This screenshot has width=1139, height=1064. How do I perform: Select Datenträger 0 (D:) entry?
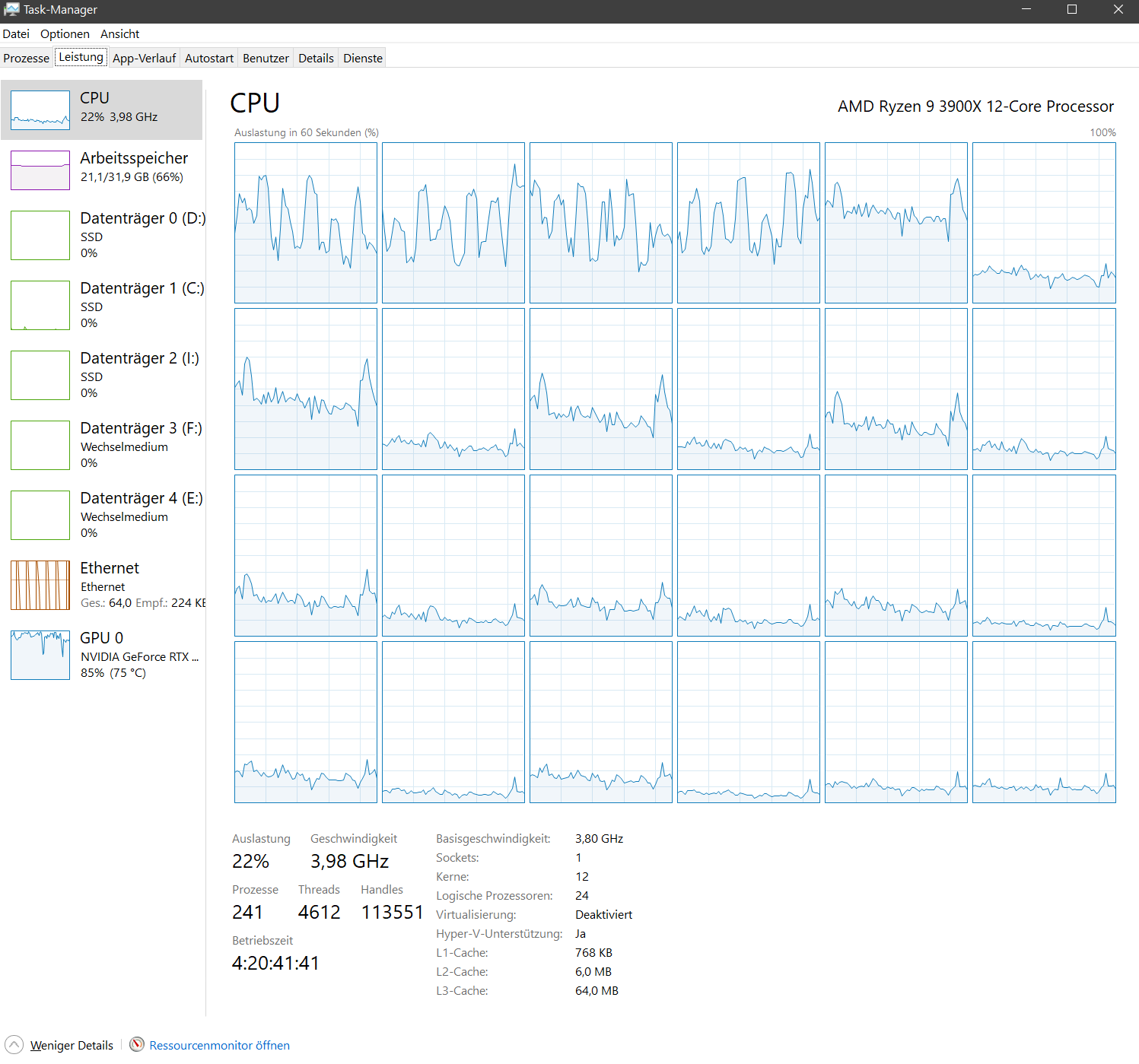coord(102,235)
